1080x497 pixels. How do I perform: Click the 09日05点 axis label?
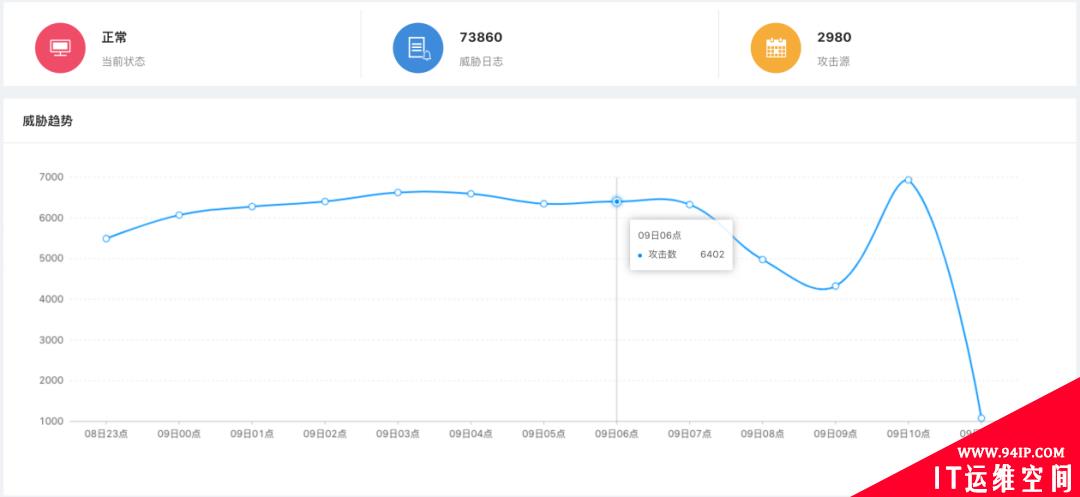pyautogui.click(x=543, y=434)
